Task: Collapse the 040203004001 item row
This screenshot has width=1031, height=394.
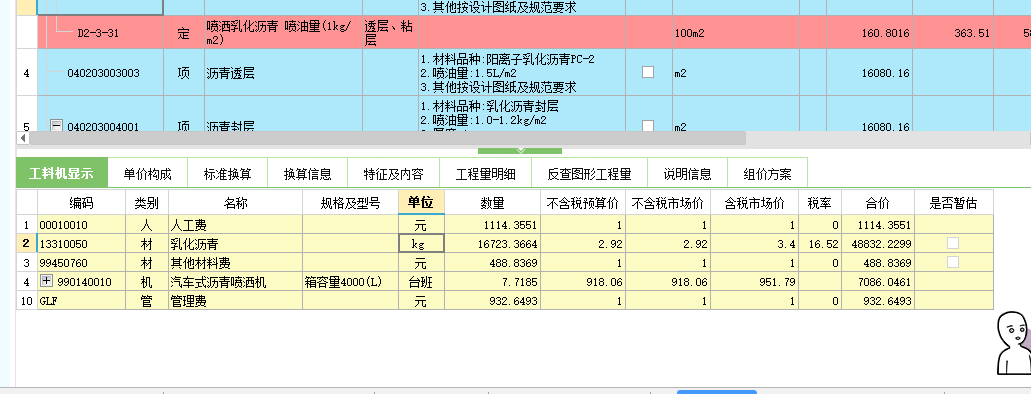Action: [x=57, y=125]
